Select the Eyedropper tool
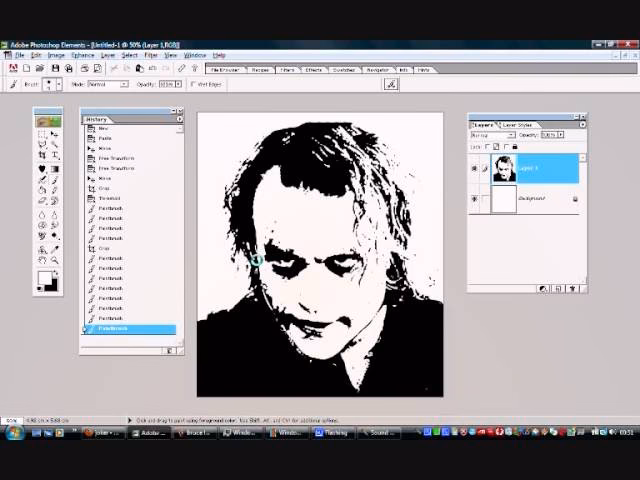640x480 pixels. point(54,249)
